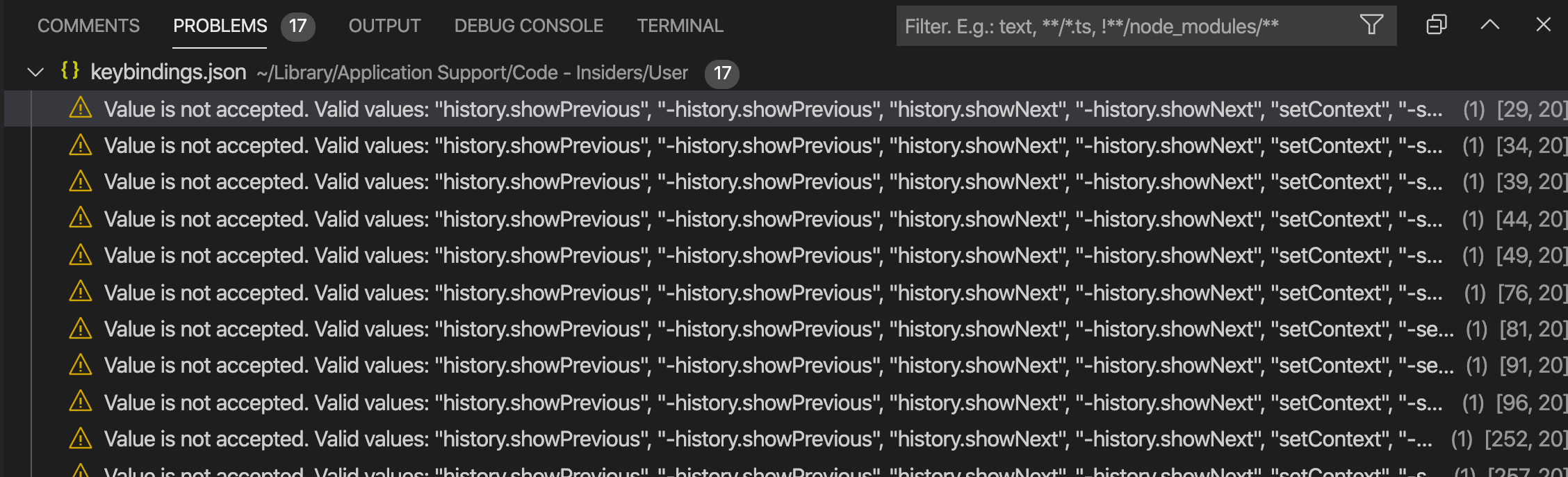The height and width of the screenshot is (477, 1568).
Task: Click inside the filter input field
Action: click(x=1112, y=26)
